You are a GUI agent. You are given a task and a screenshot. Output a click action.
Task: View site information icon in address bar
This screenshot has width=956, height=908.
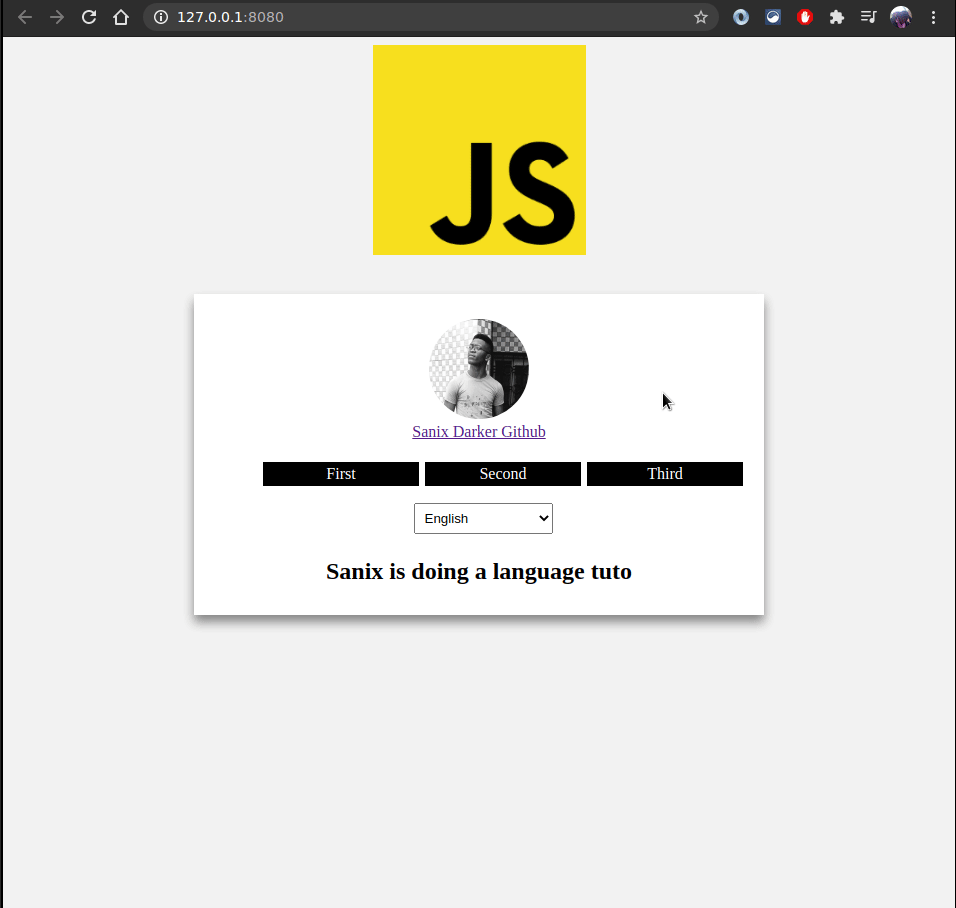161,17
